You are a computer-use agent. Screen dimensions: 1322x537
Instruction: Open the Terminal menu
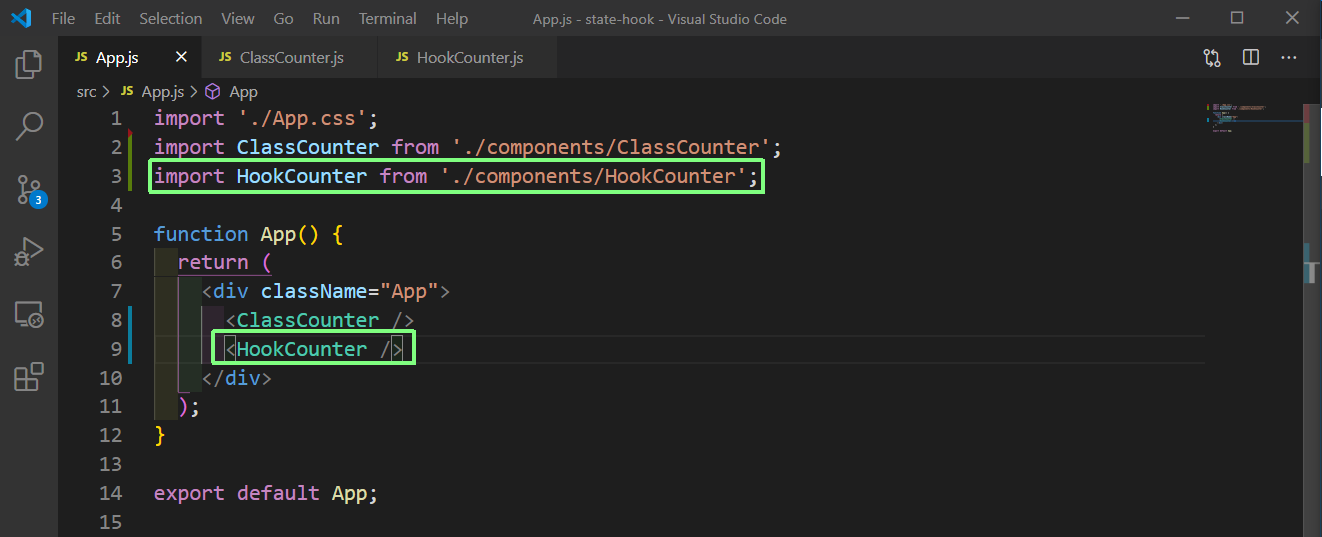(388, 19)
